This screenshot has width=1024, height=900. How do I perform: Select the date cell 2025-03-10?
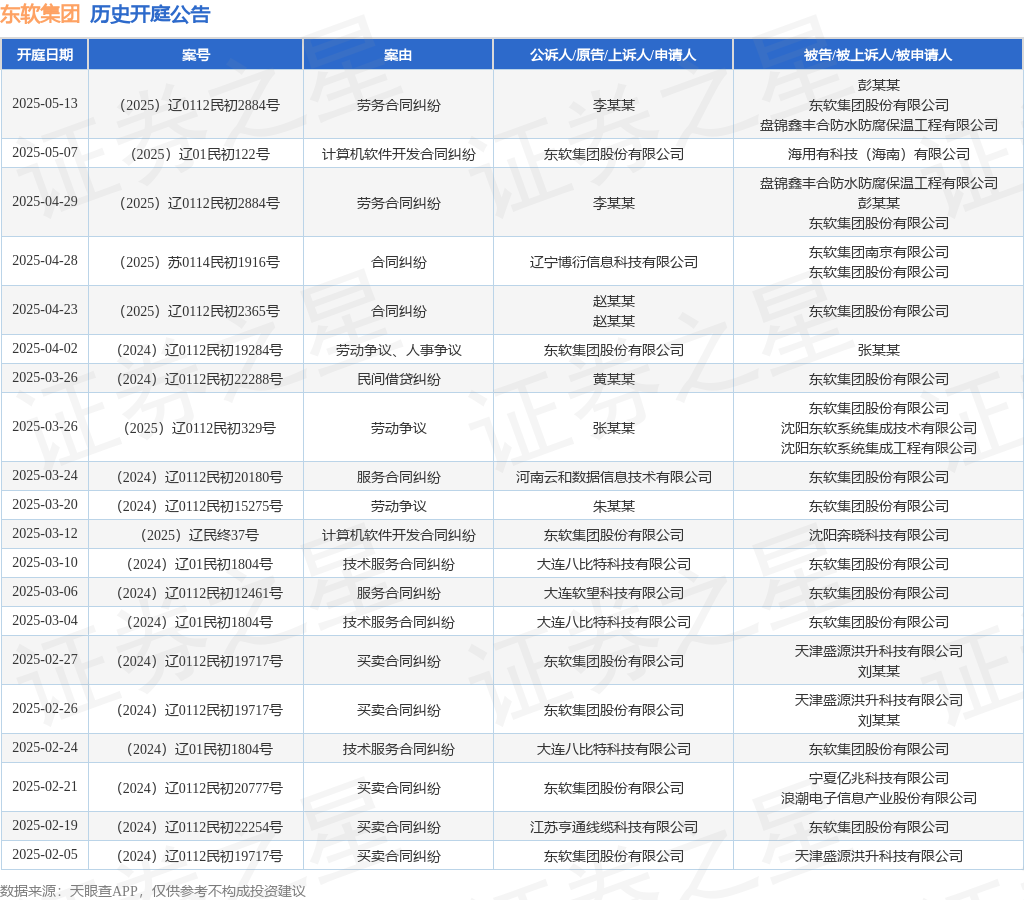point(44,562)
